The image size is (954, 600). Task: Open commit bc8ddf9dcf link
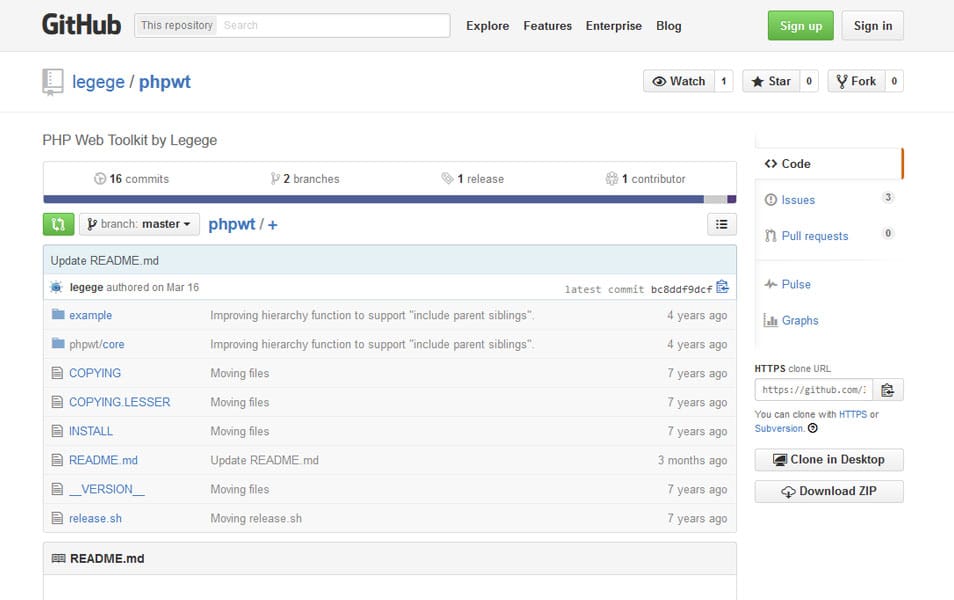coord(681,289)
